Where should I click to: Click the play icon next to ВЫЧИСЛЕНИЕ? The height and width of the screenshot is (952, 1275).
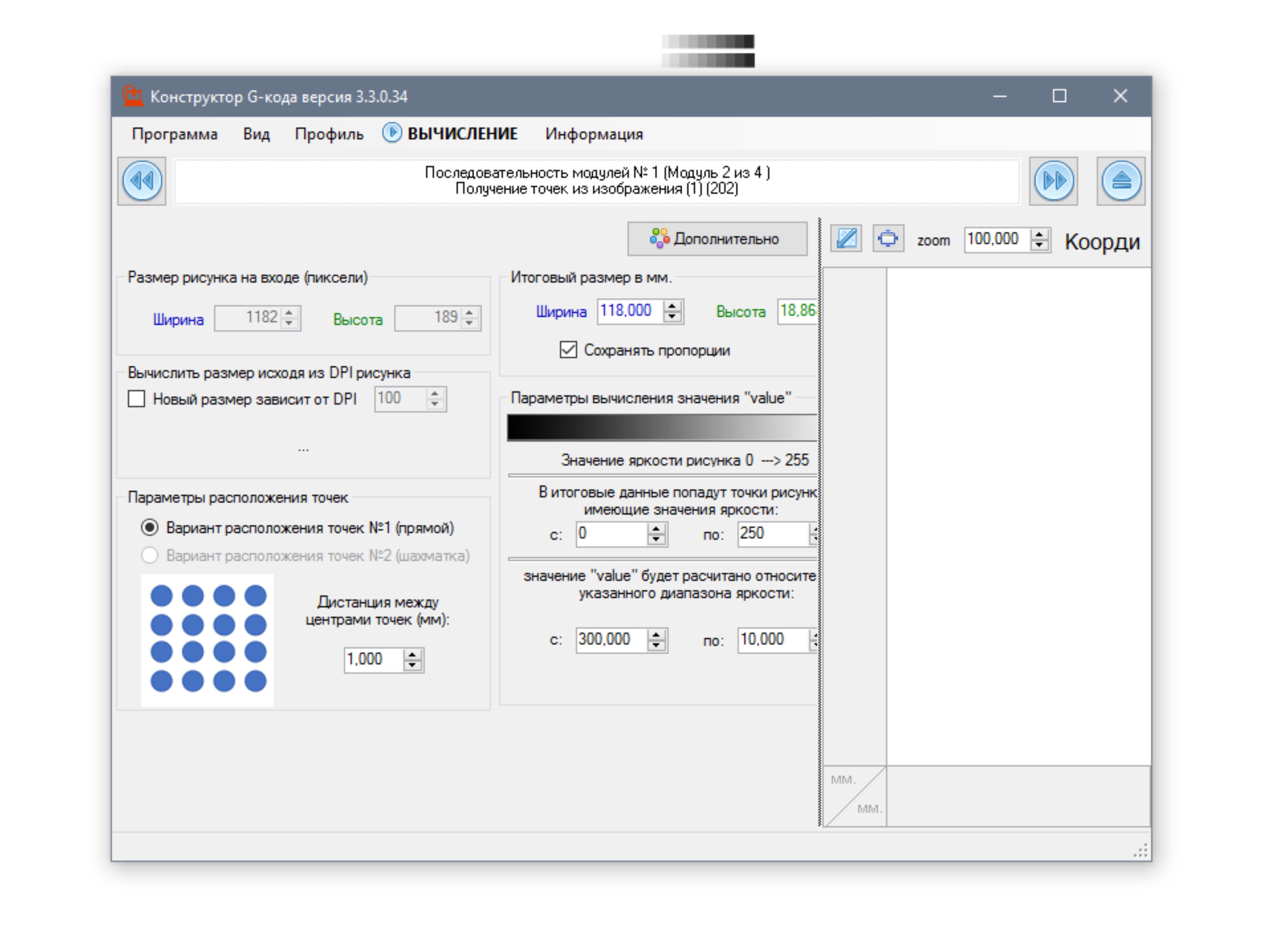(x=391, y=133)
